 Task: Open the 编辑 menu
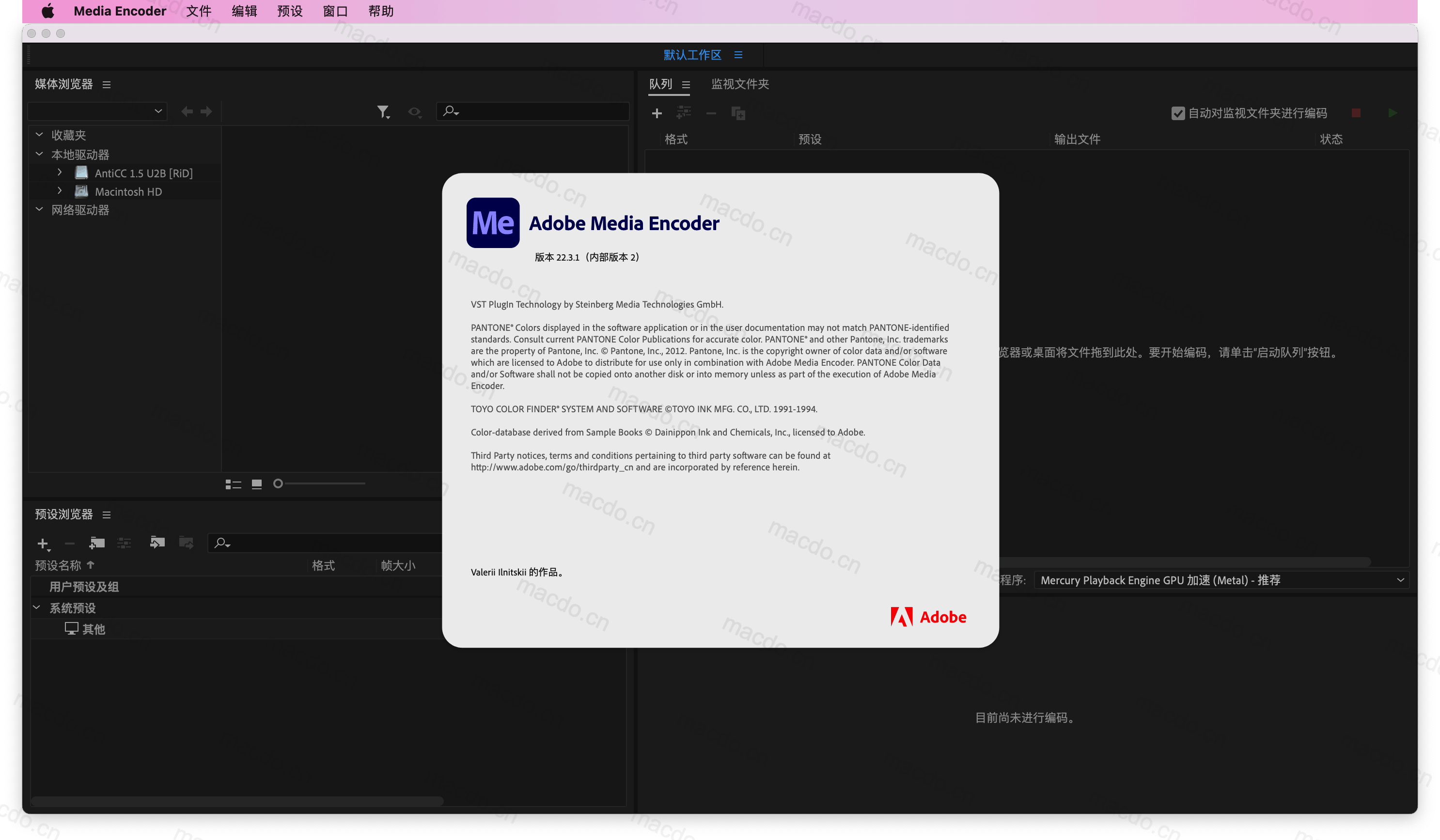tap(245, 11)
